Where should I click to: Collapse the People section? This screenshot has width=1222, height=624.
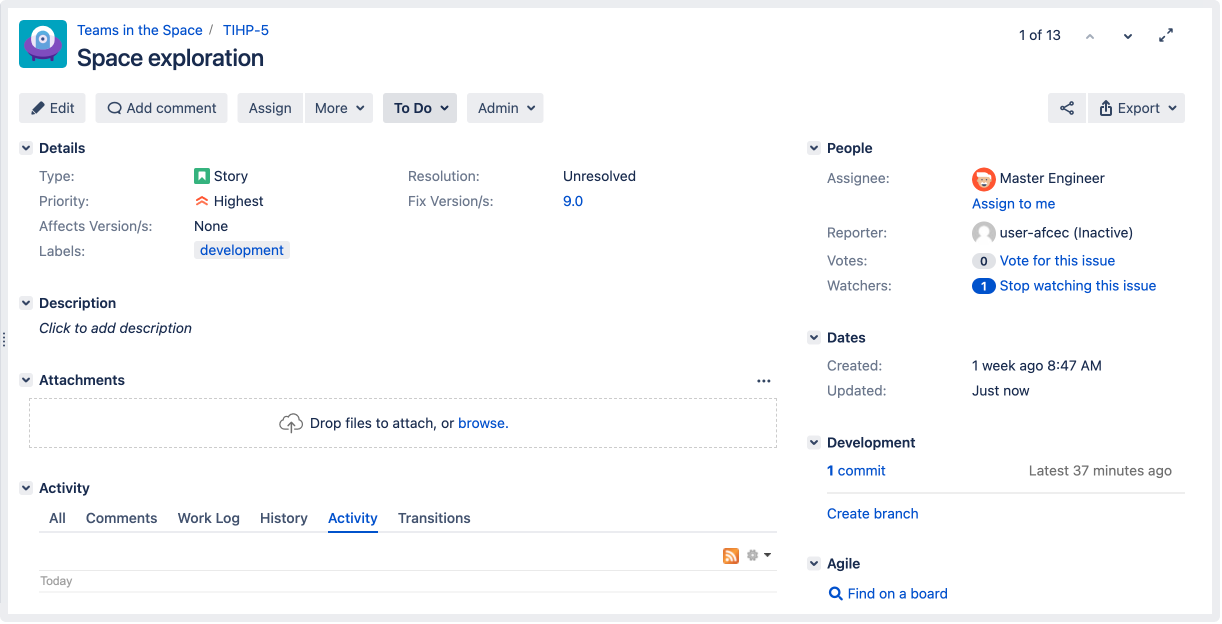(x=814, y=149)
